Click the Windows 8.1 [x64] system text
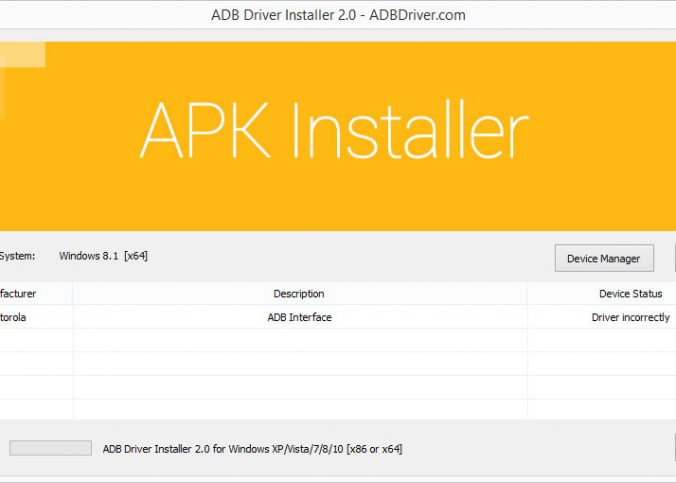 [103, 256]
